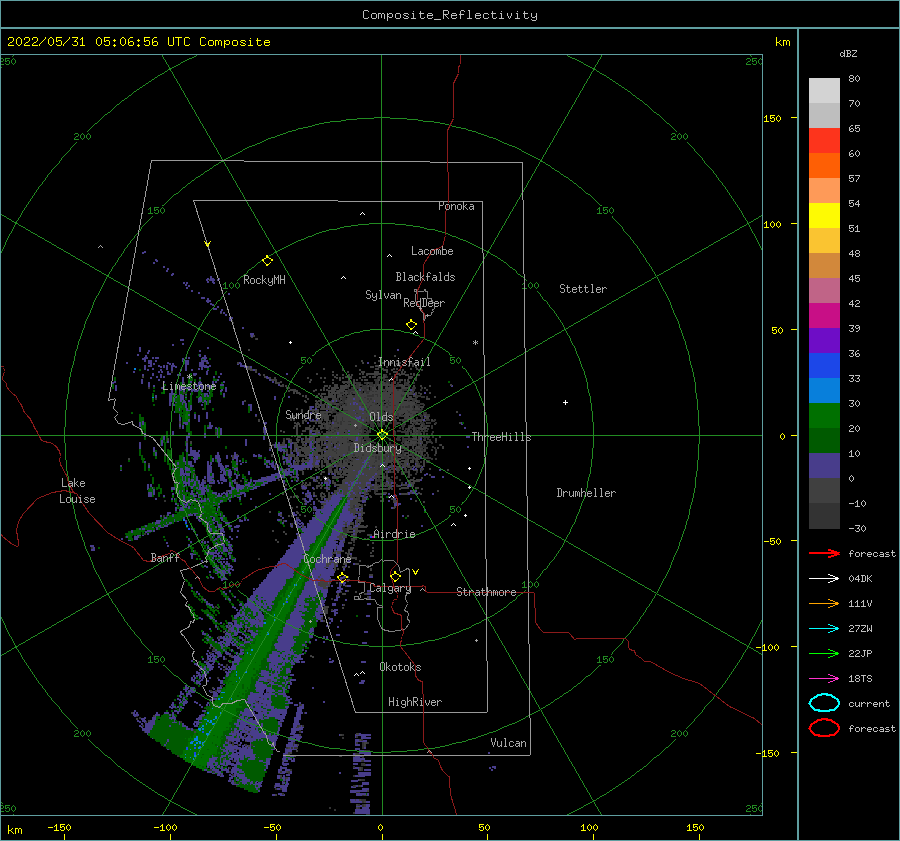Click the white plus marker below Stettler
This screenshot has width=900, height=841.
(565, 402)
